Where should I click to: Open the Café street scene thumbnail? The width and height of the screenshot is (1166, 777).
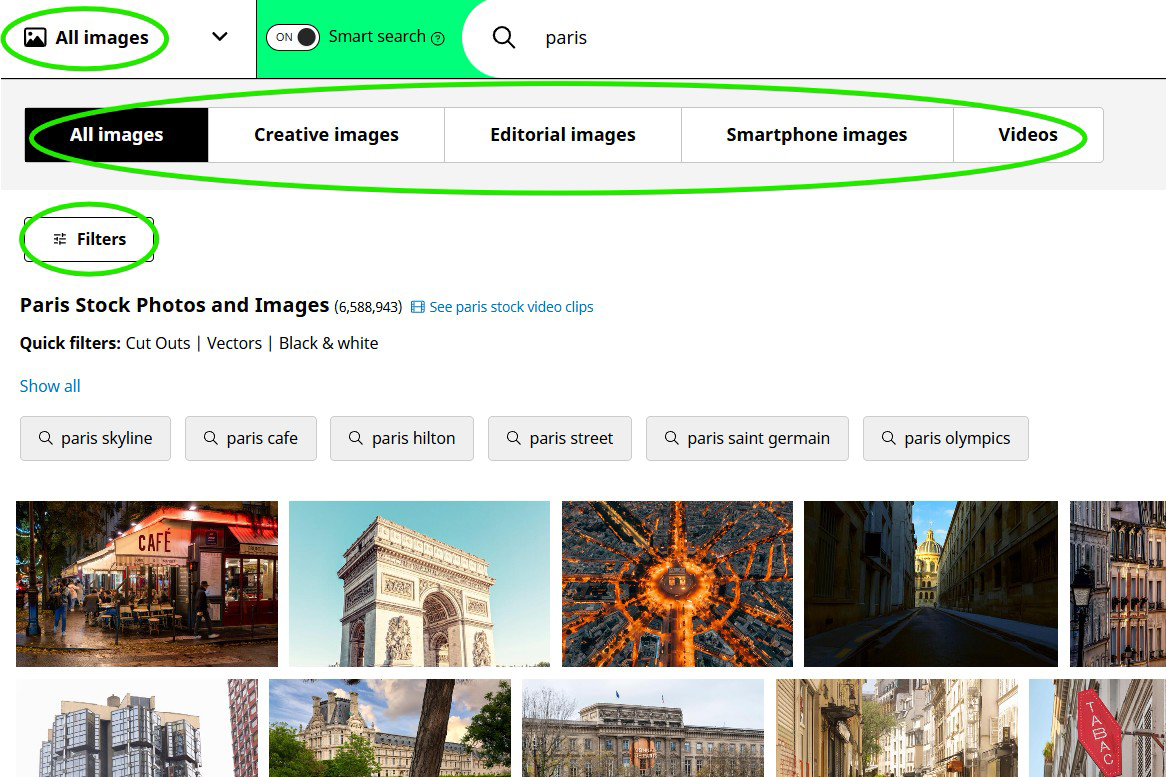click(x=147, y=584)
